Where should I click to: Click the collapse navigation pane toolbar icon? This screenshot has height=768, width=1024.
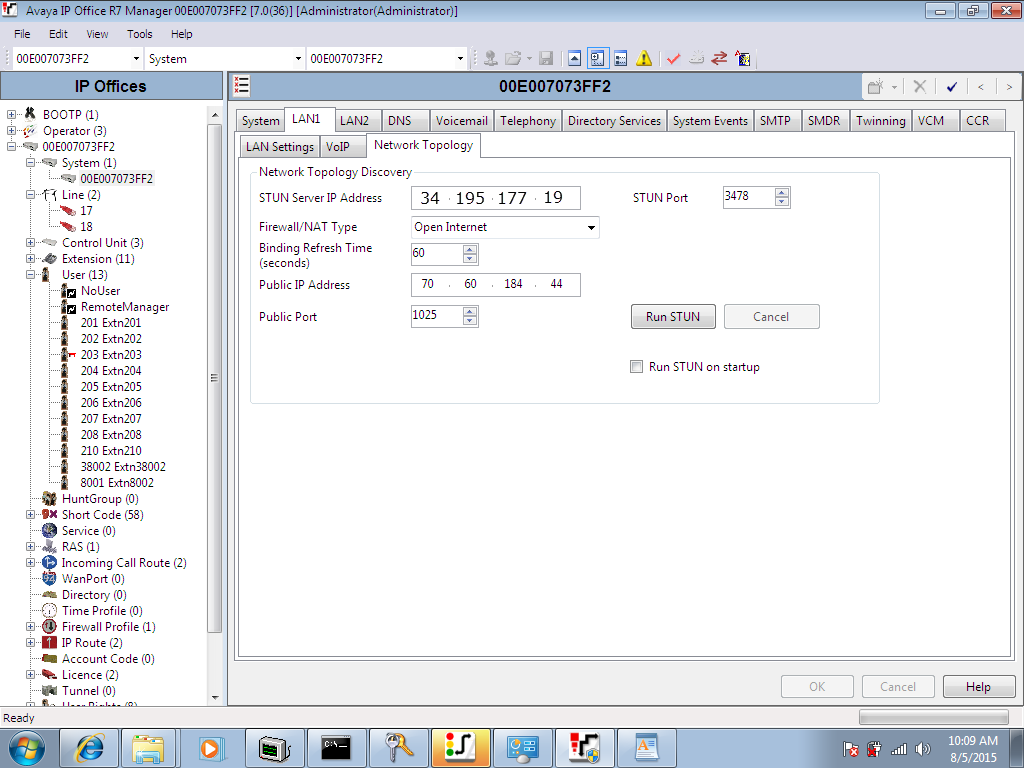click(x=574, y=59)
